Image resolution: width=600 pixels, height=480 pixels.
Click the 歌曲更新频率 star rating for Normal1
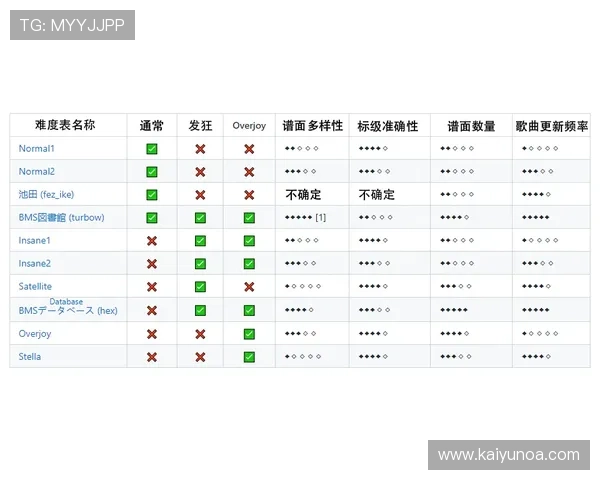[540, 148]
